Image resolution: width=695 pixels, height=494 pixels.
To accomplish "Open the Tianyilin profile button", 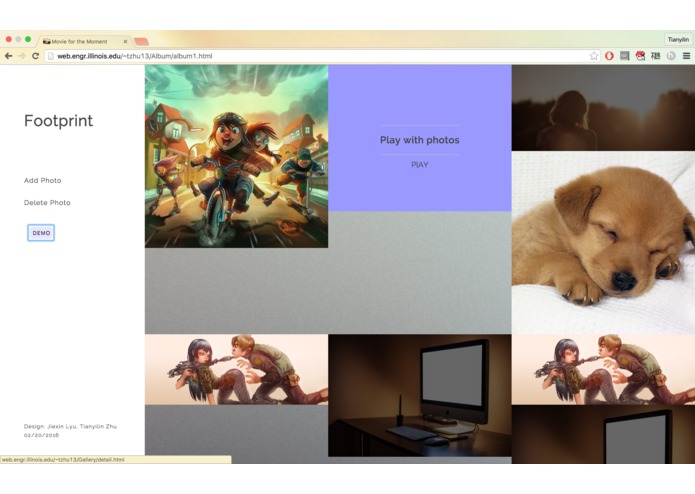I will [678, 39].
